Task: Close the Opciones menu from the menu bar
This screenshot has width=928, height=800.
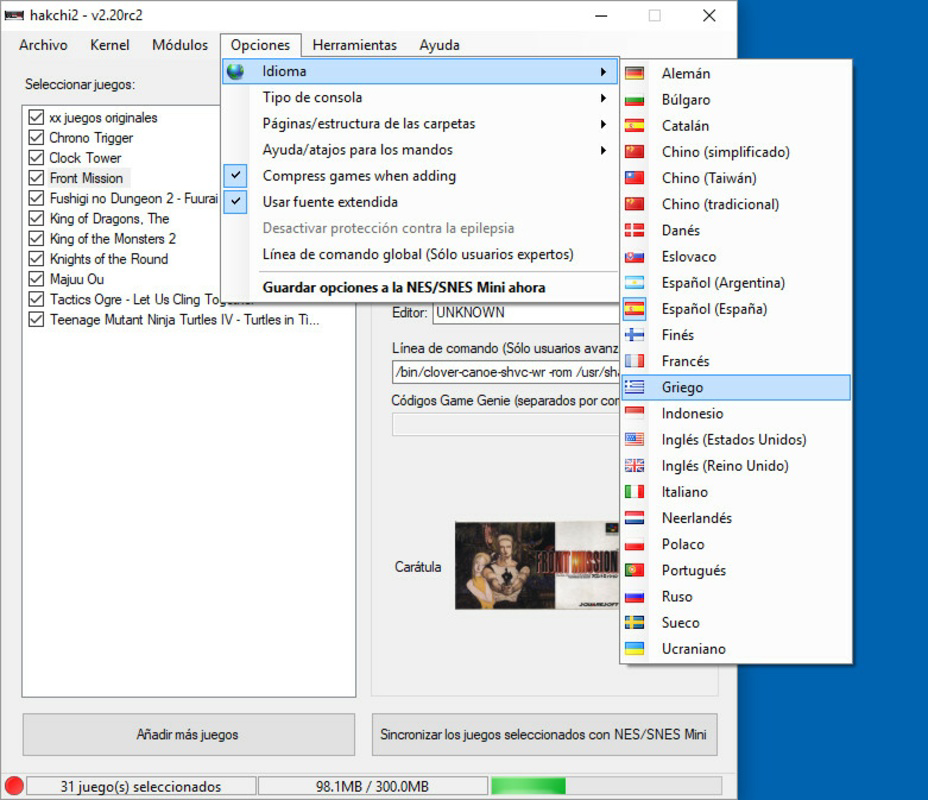Action: pos(260,45)
